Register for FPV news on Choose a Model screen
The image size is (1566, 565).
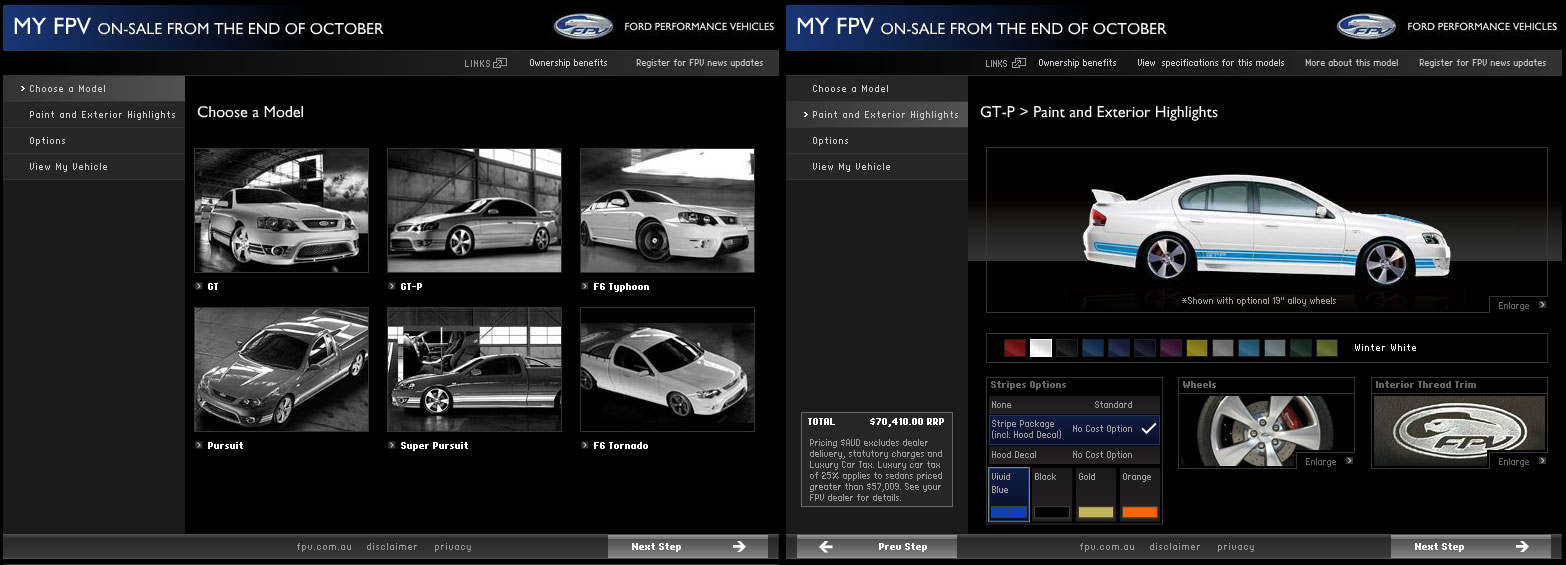pyautogui.click(x=699, y=63)
